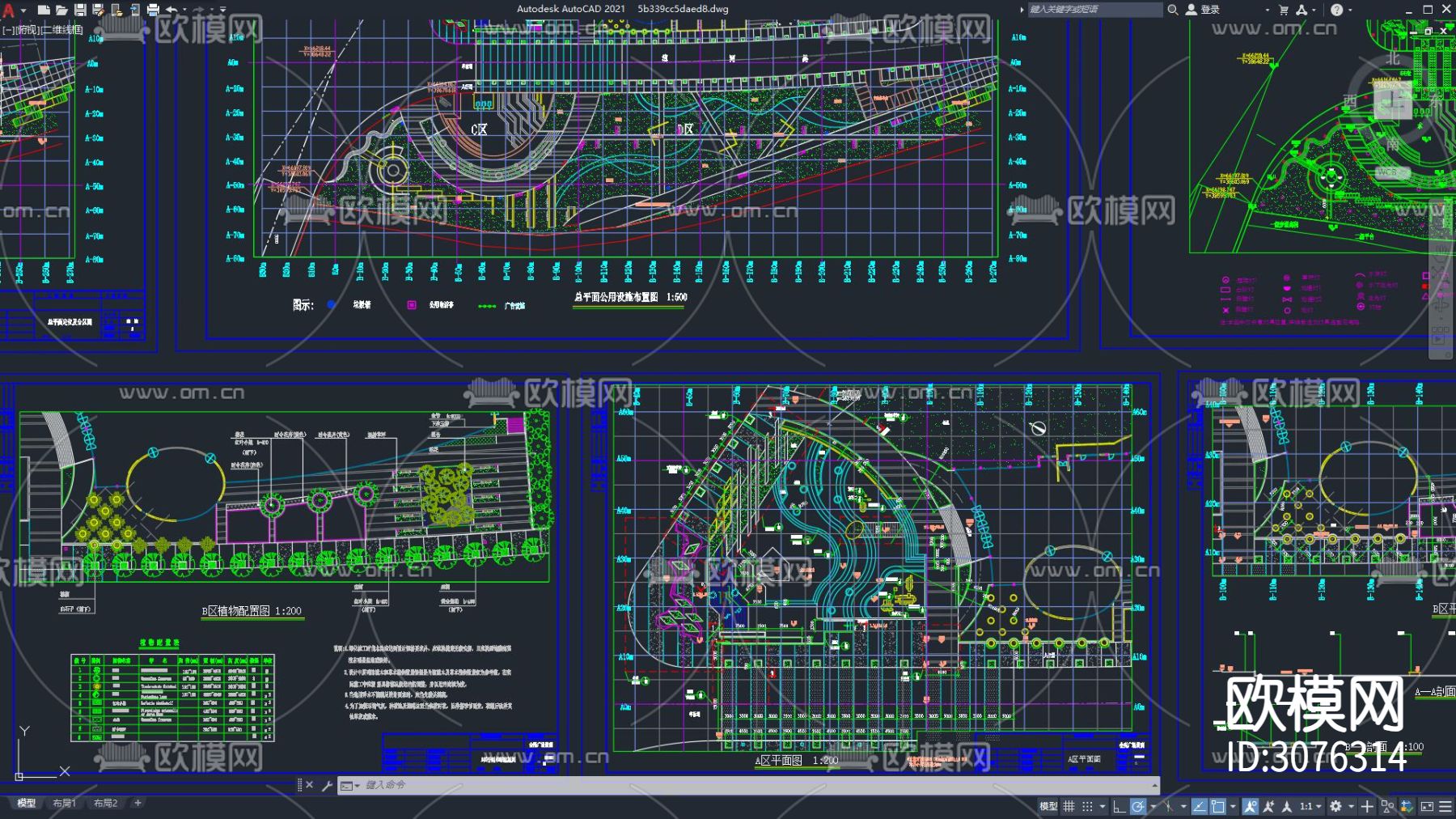Click 登录 sign-in button
This screenshot has width=1456, height=819.
[x=1210, y=10]
